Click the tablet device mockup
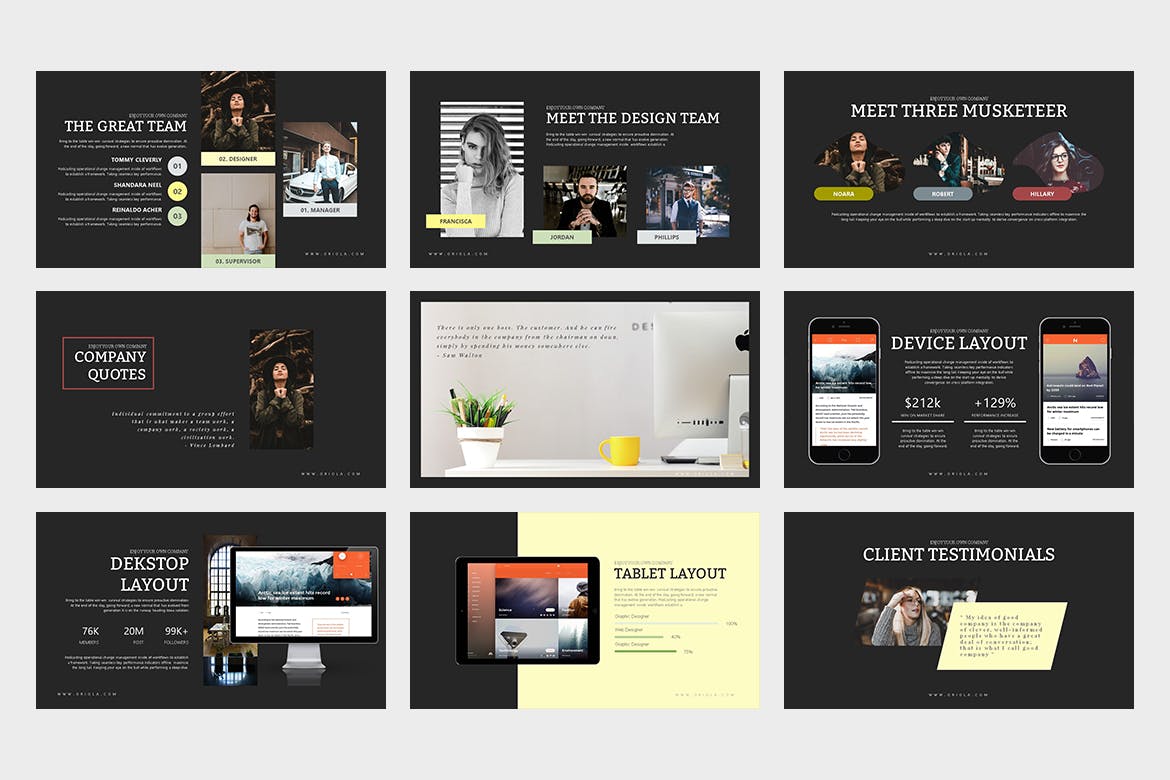The image size is (1170, 780). 527,610
